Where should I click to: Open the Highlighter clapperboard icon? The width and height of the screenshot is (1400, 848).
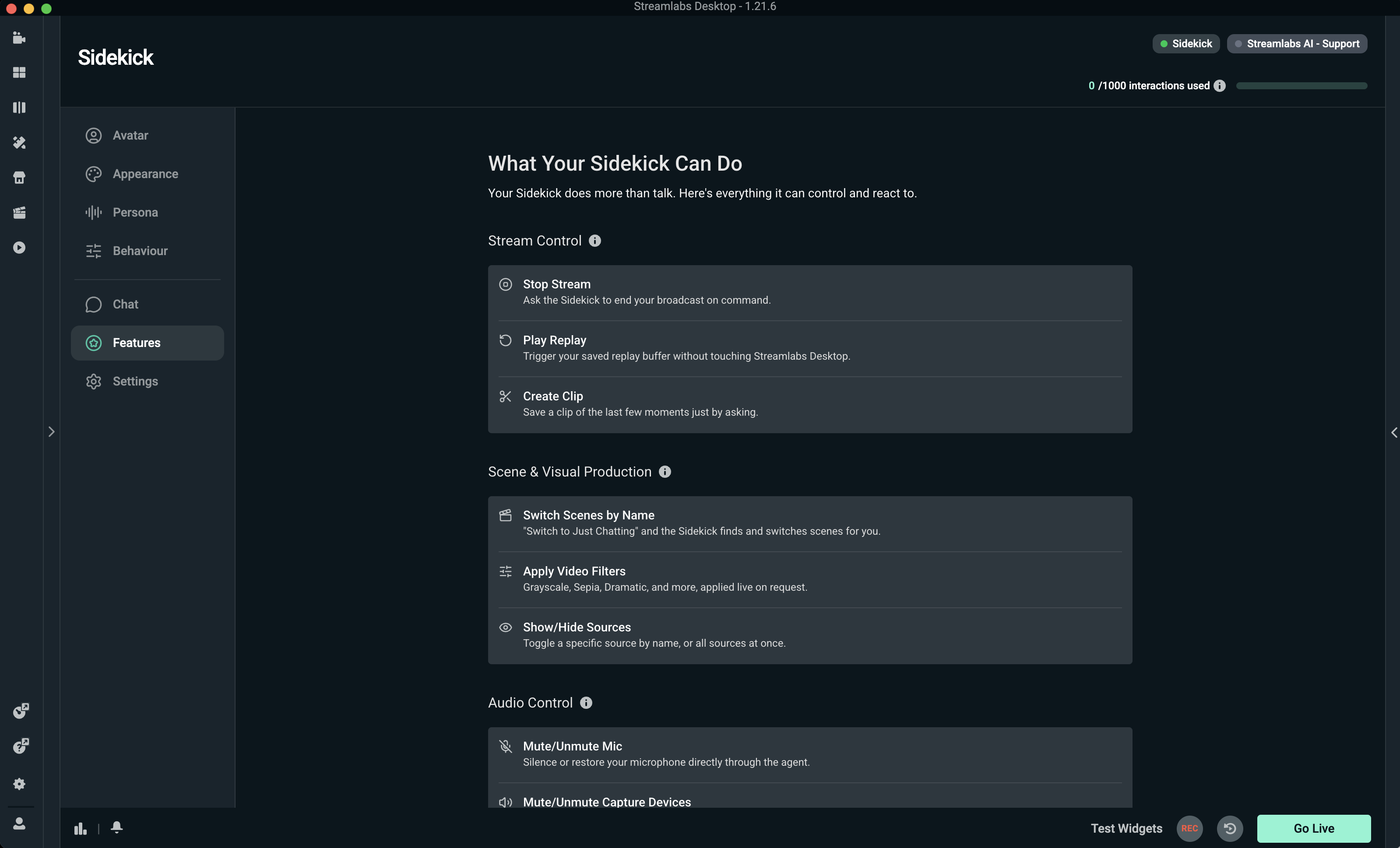click(x=19, y=212)
